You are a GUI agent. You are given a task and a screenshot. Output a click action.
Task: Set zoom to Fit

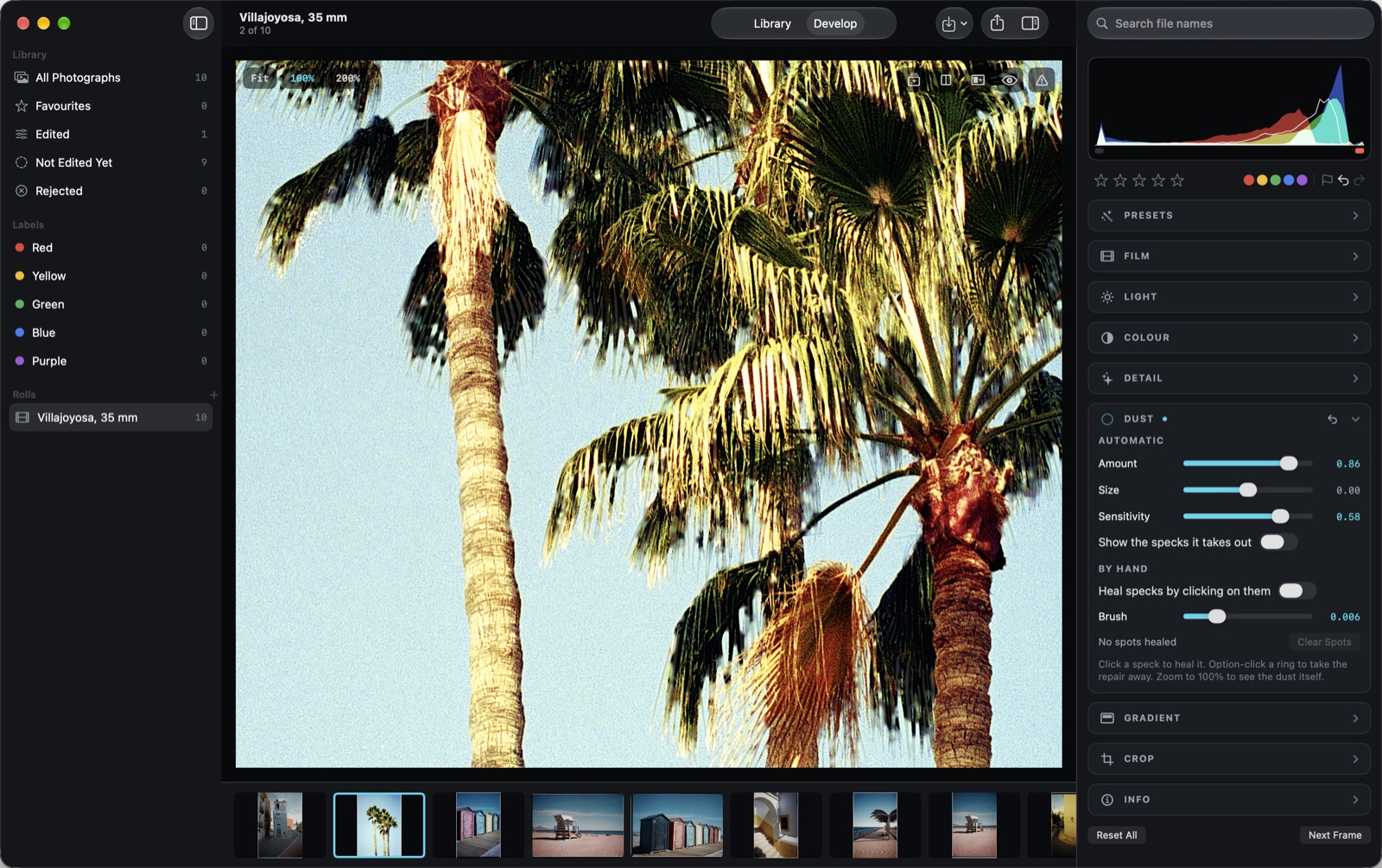[259, 78]
